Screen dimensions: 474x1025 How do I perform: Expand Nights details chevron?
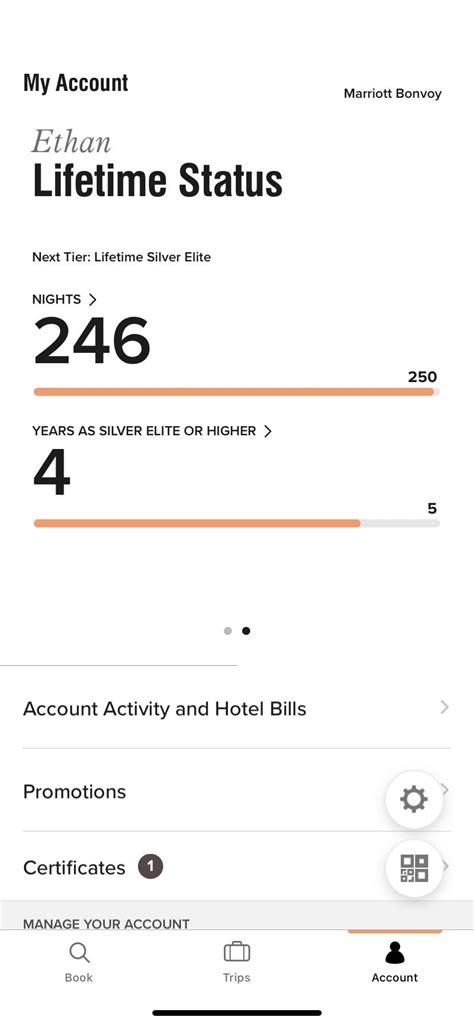(x=92, y=299)
